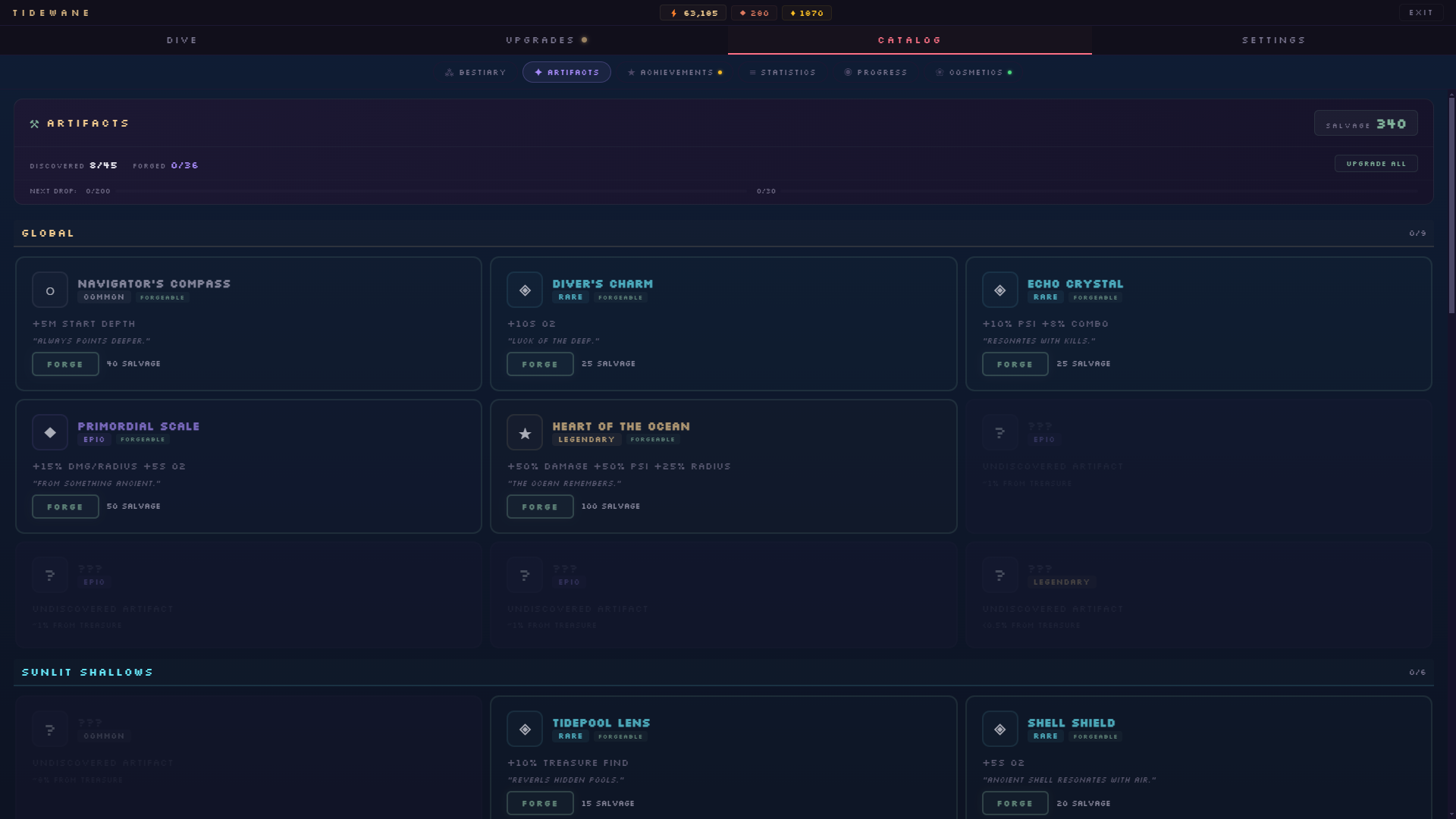Viewport: 1456px width, 819px height.
Task: Click the lightning energy currency counter
Action: [x=693, y=13]
